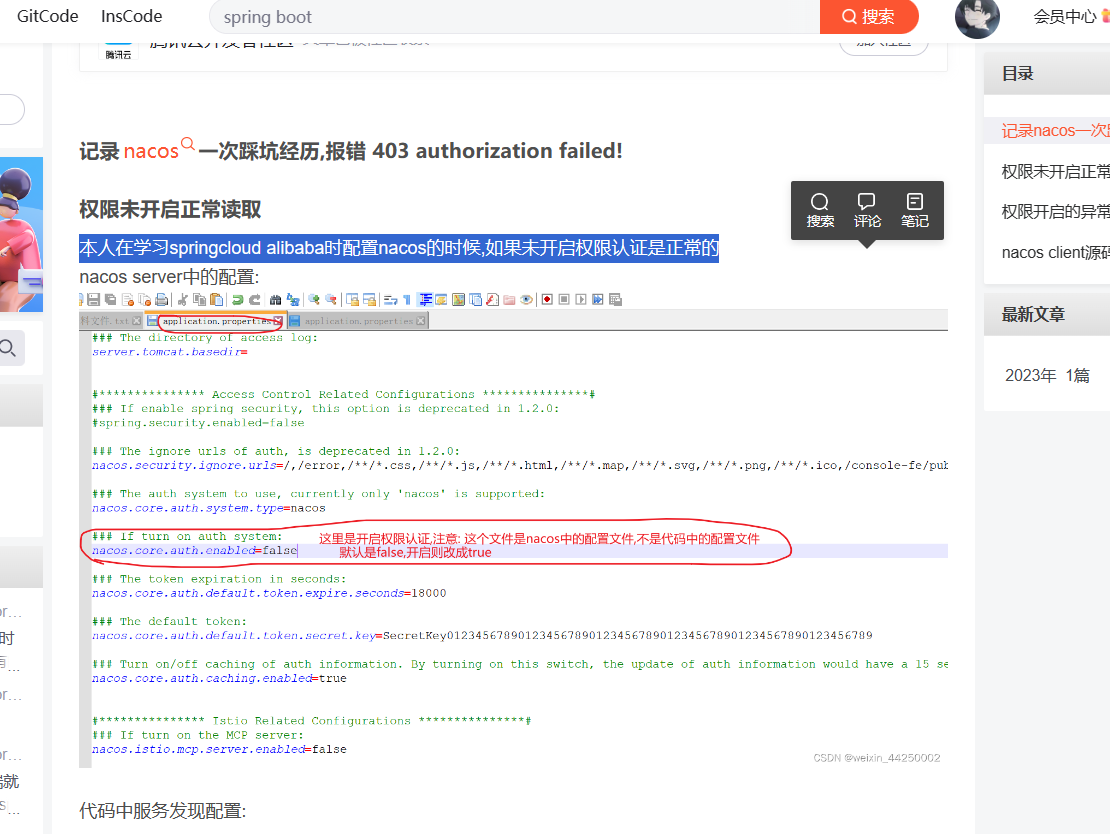Click green Undo arrow in Notepad++ screenshot
This screenshot has height=834, width=1110.
pyautogui.click(x=238, y=299)
